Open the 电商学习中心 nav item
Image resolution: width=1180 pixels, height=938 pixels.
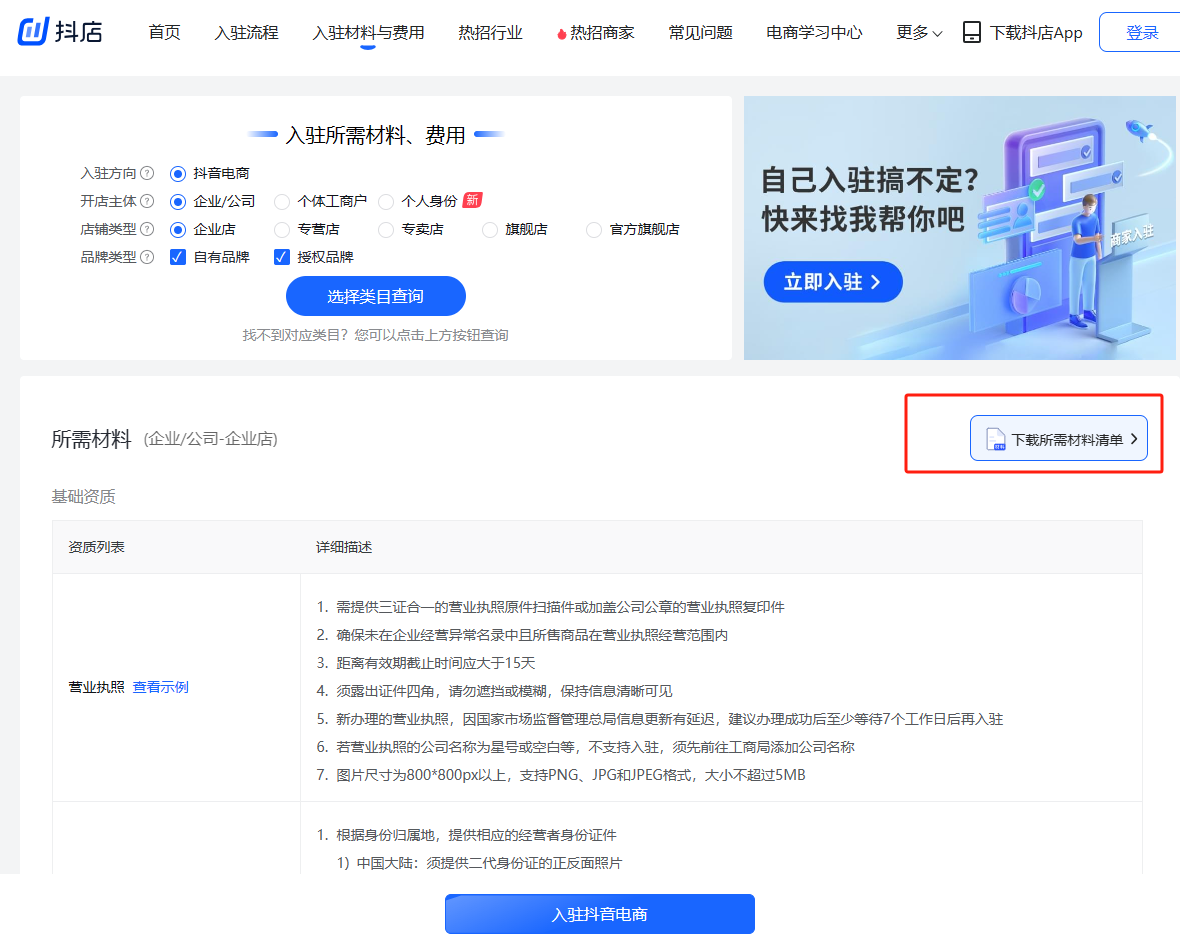814,32
